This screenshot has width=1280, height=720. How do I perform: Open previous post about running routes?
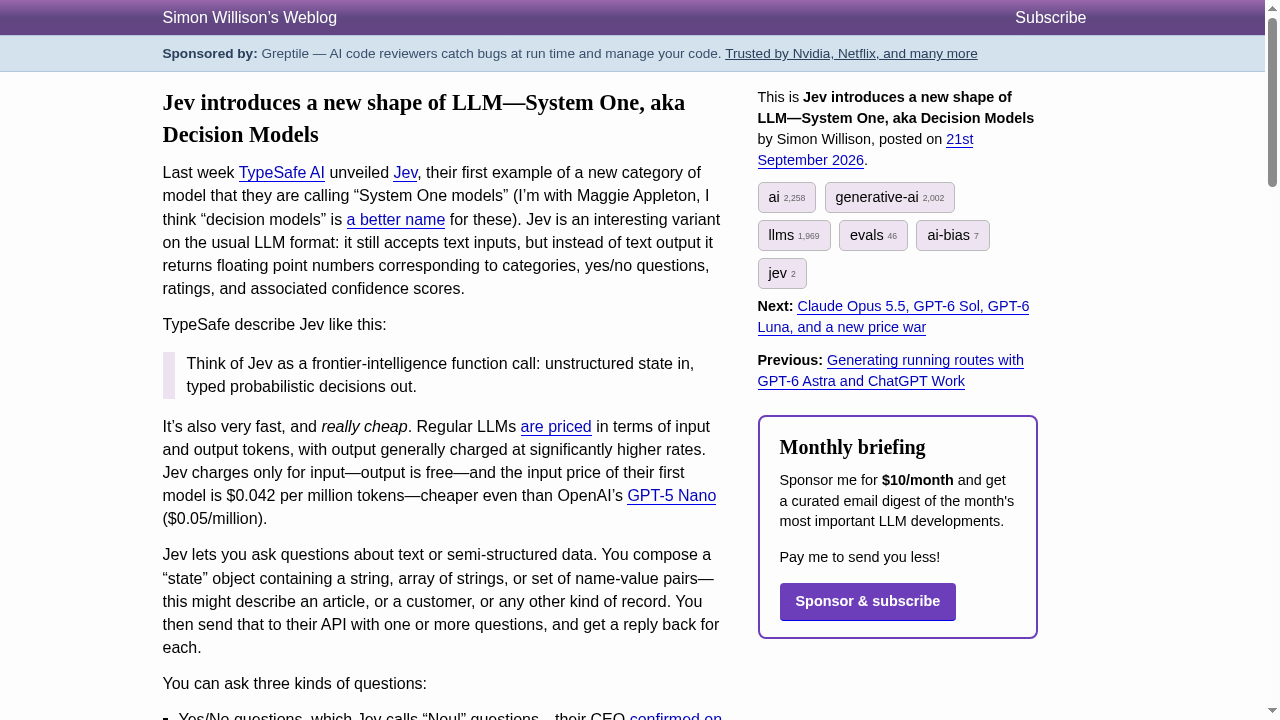click(891, 371)
